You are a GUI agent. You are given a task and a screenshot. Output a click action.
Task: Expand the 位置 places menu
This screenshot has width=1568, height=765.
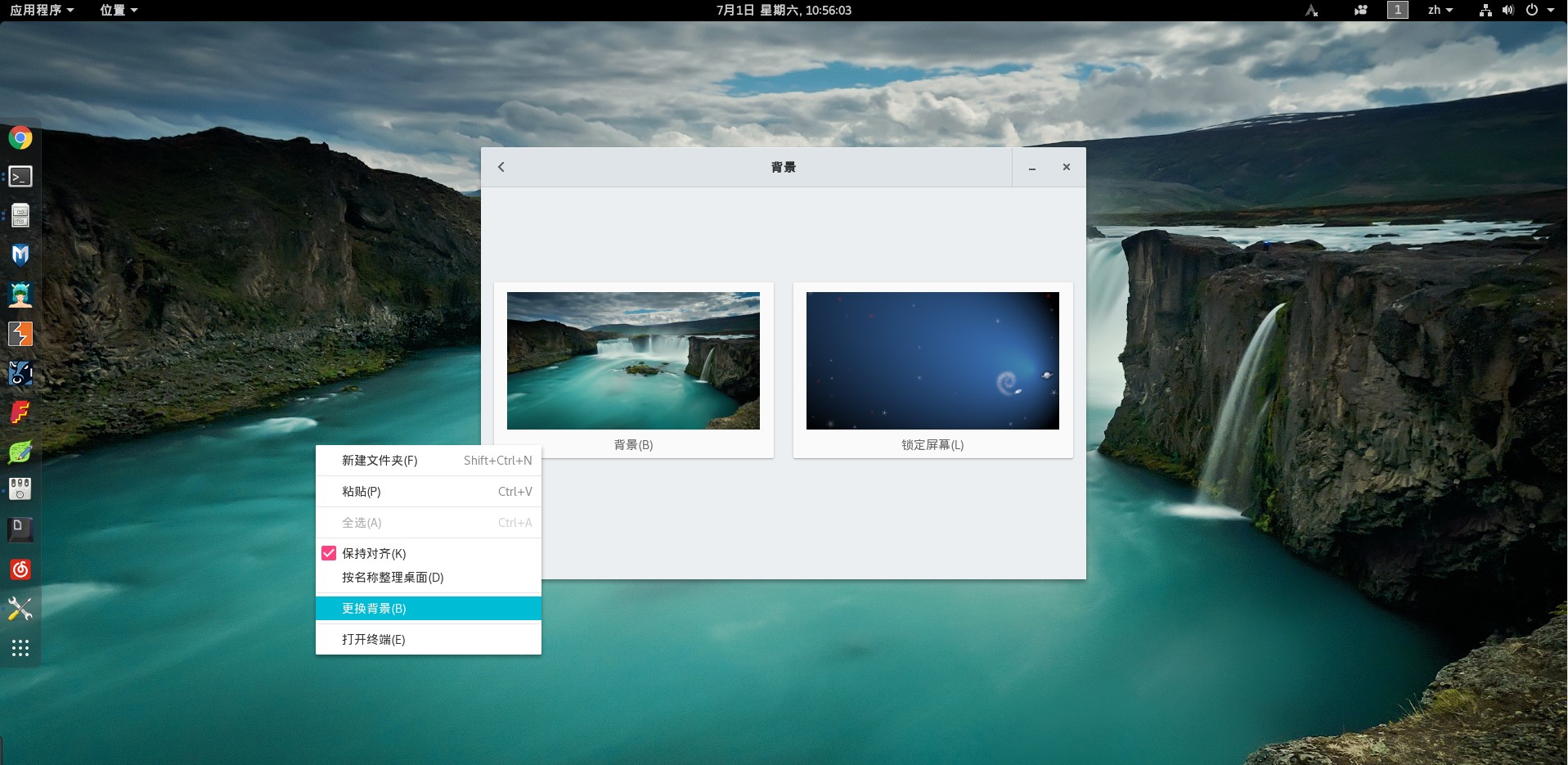tap(119, 10)
